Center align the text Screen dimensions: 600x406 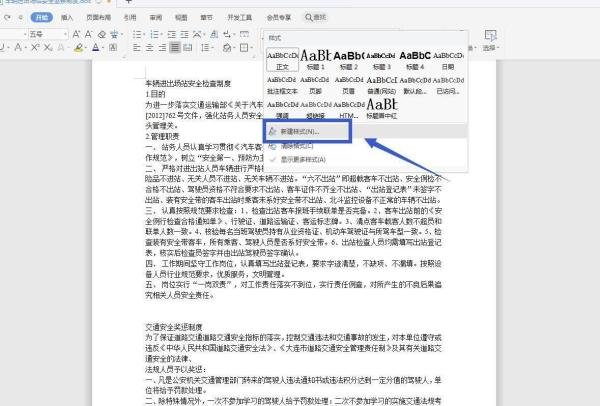(x=150, y=48)
